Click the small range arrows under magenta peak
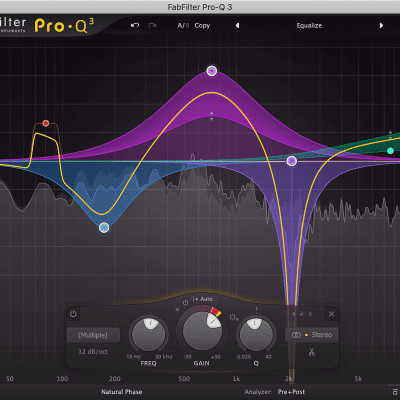Screen dimensions: 400x400 211,116
